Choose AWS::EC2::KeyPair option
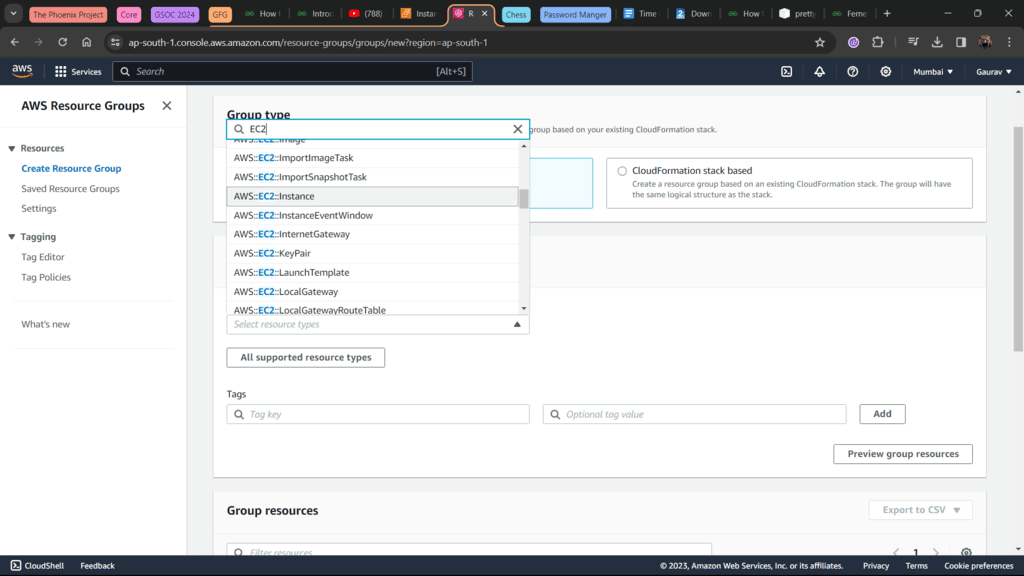The image size is (1024, 576). [372, 253]
